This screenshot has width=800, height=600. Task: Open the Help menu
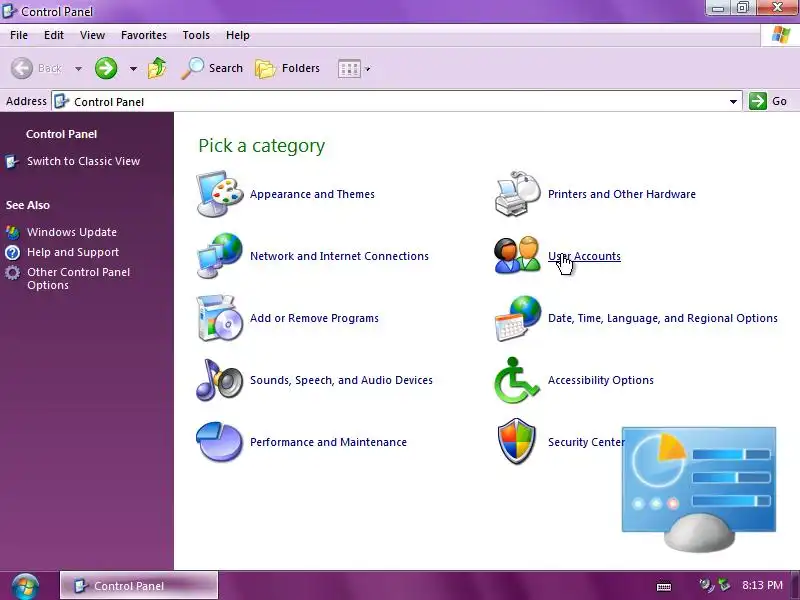click(238, 35)
